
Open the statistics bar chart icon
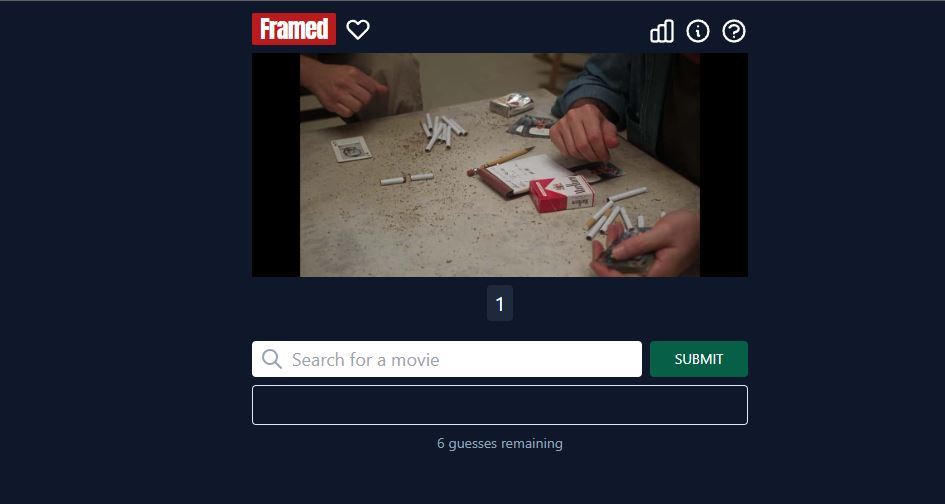662,31
